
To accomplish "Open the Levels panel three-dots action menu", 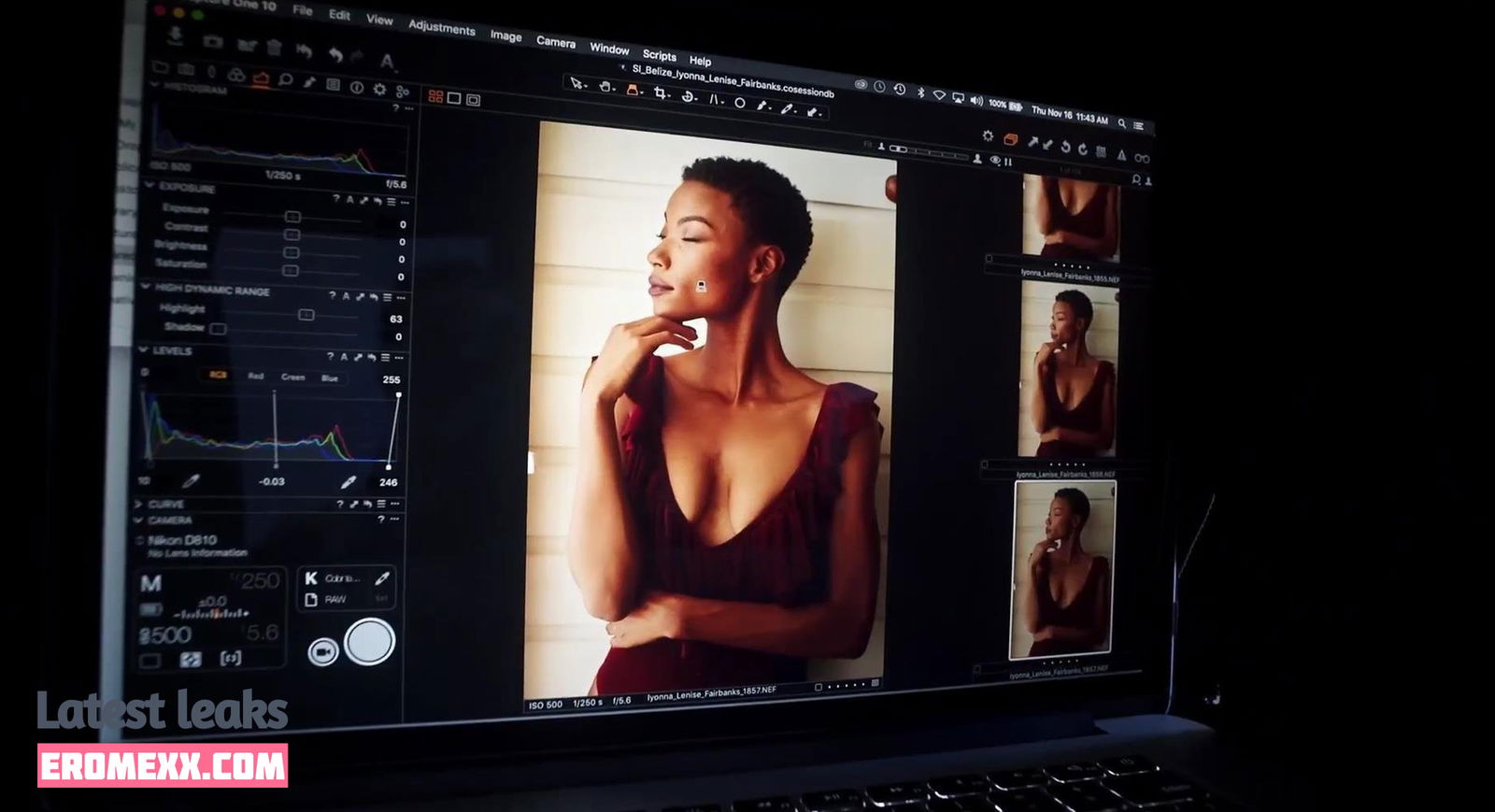I will pos(399,358).
